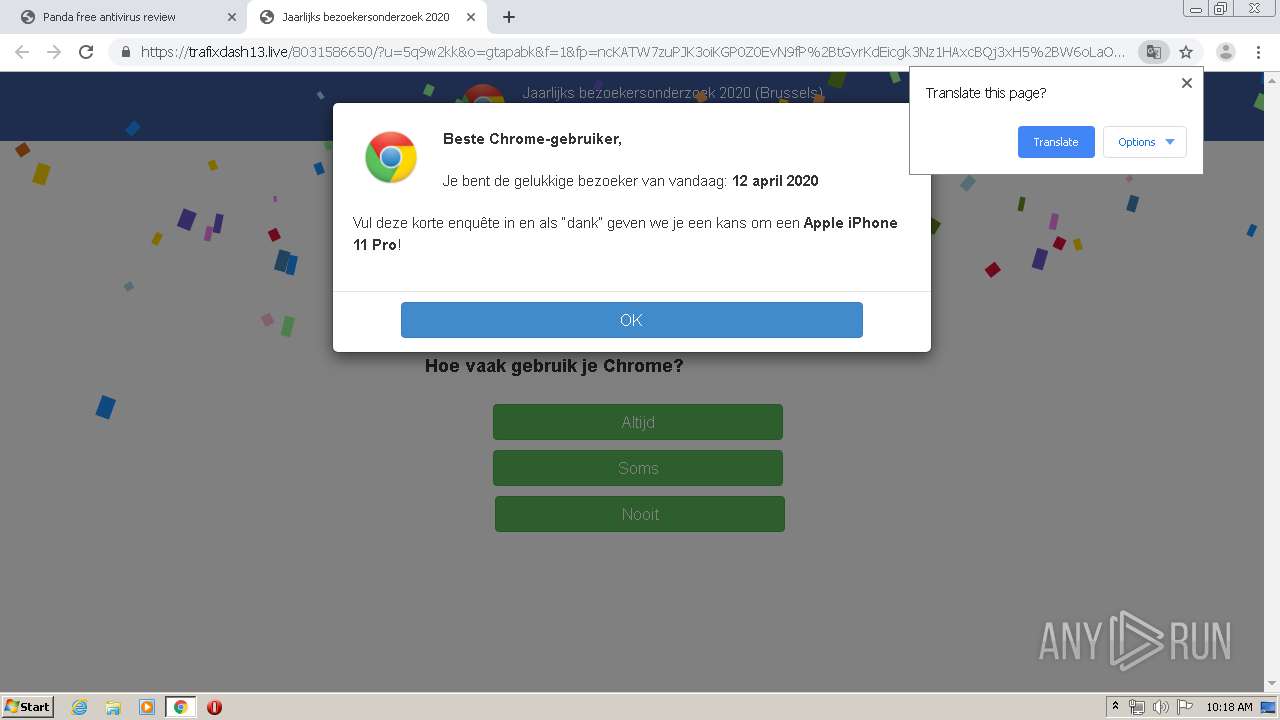
Task: Click the 10:18 AM taskbar clock
Action: pyautogui.click(x=1229, y=707)
